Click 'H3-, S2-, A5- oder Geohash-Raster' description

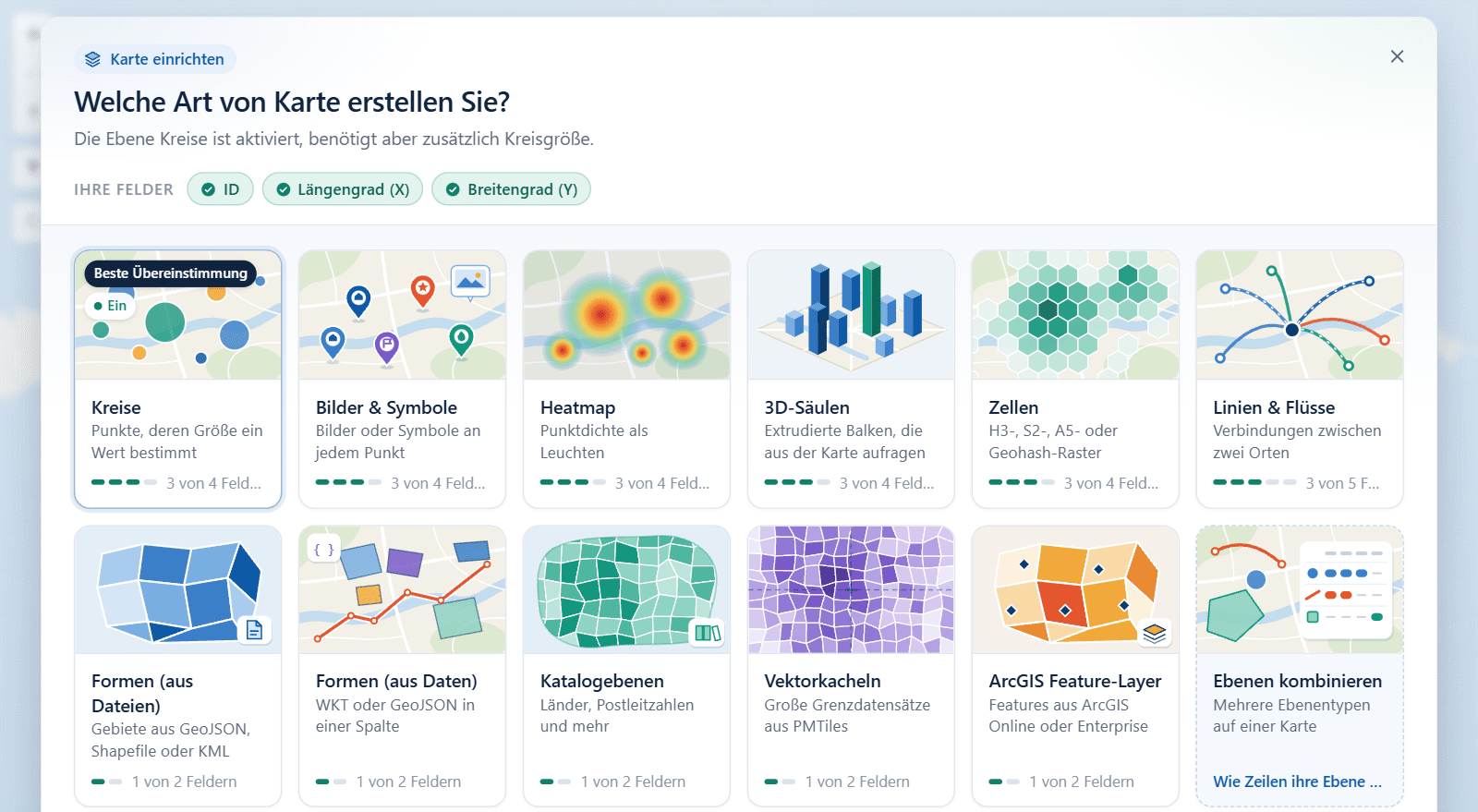[1053, 442]
